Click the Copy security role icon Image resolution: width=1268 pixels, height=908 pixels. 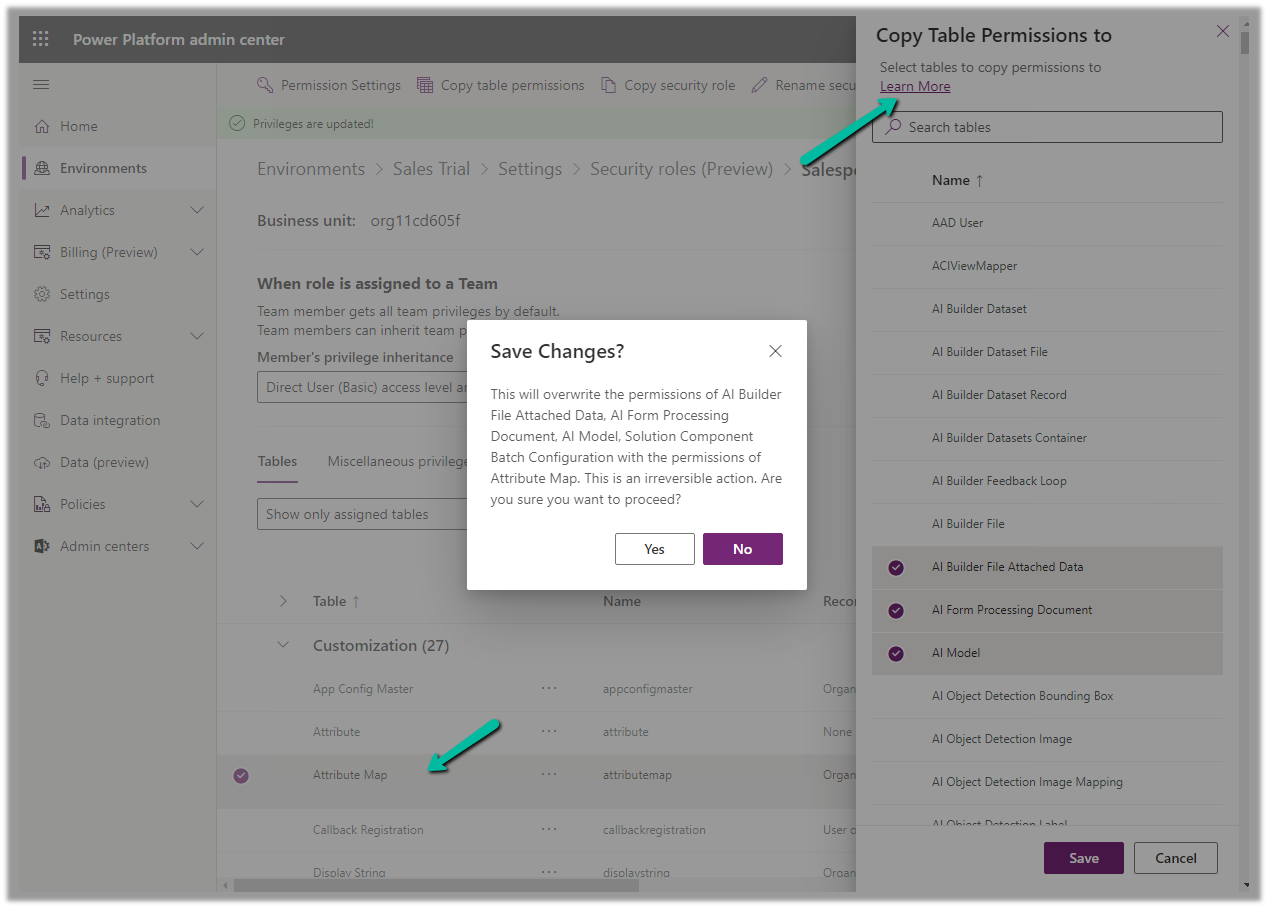click(x=608, y=85)
